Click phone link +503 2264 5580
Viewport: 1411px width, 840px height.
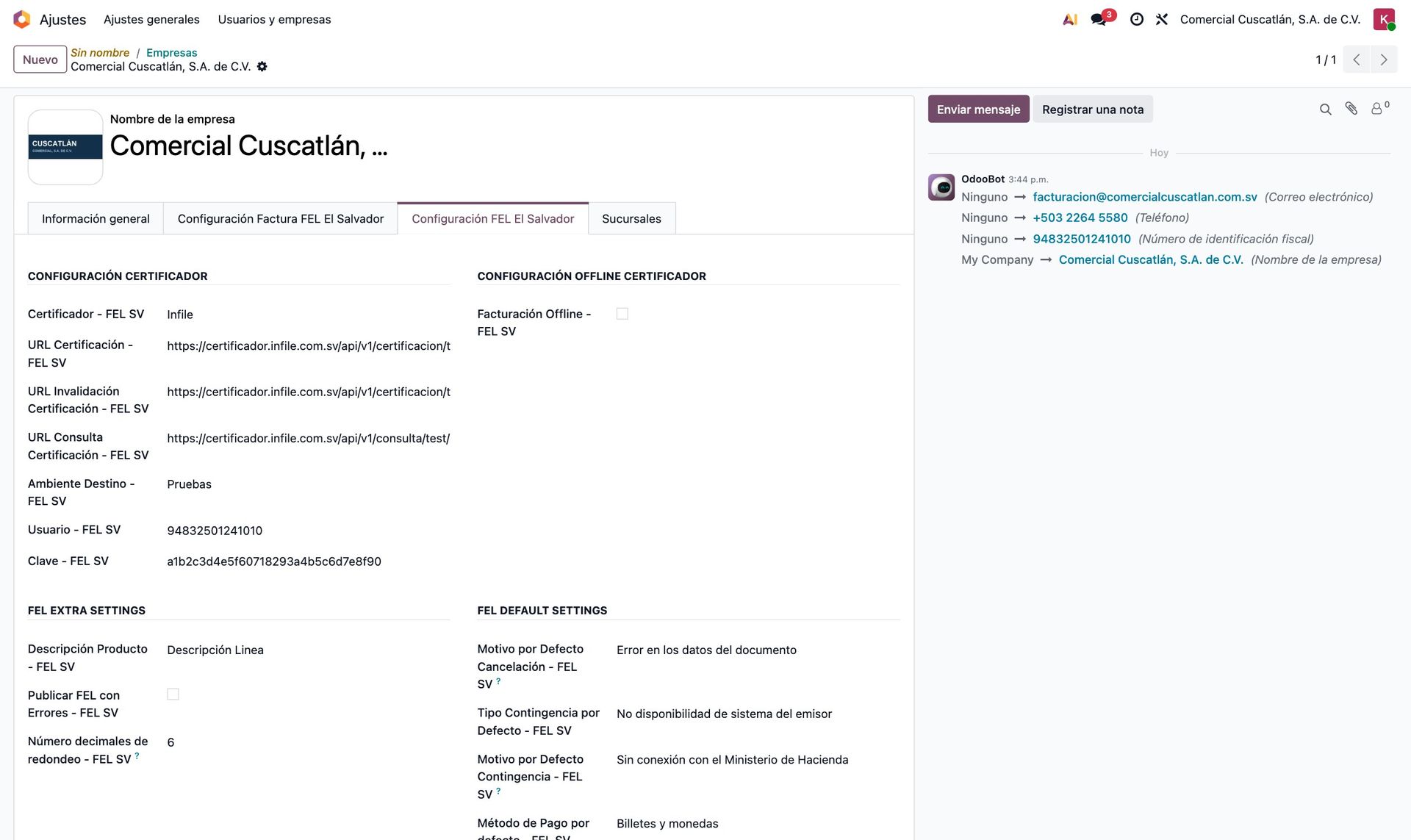coord(1080,218)
